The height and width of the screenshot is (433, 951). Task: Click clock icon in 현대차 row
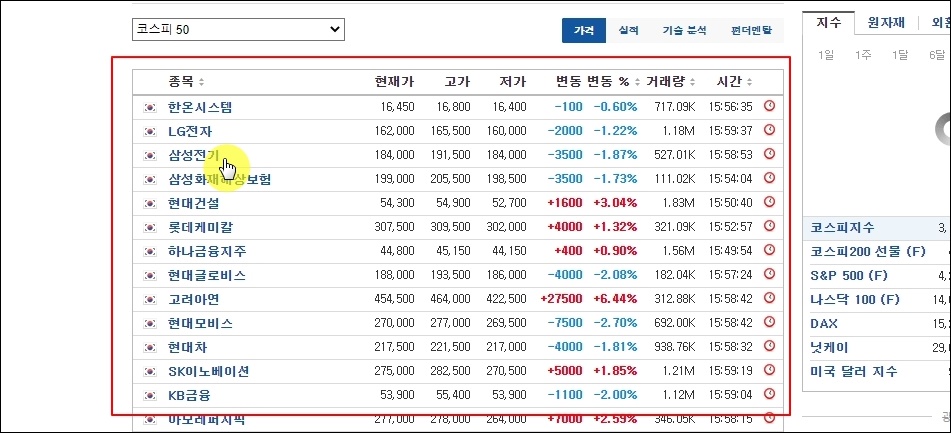(x=770, y=346)
